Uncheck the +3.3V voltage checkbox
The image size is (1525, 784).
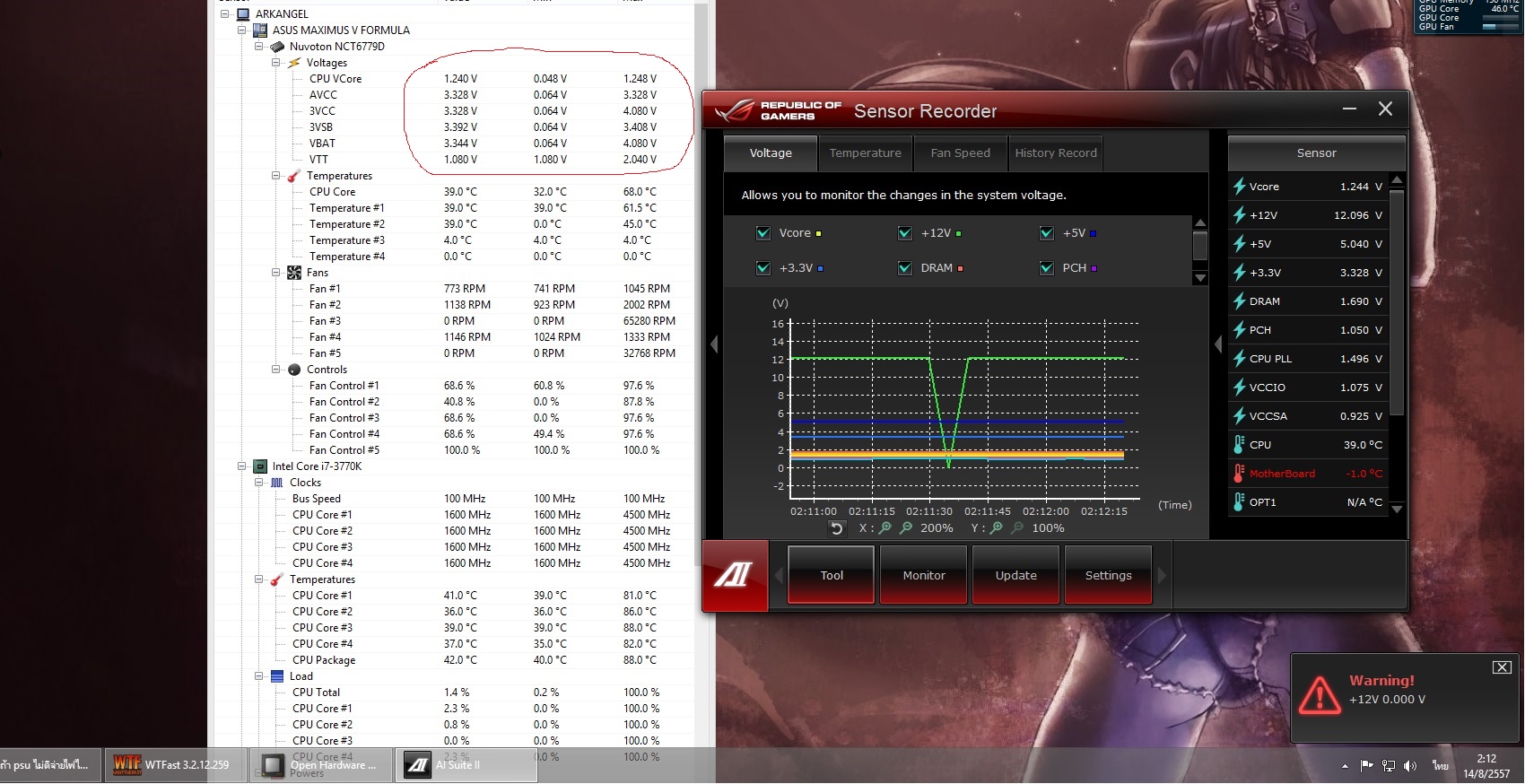click(763, 268)
